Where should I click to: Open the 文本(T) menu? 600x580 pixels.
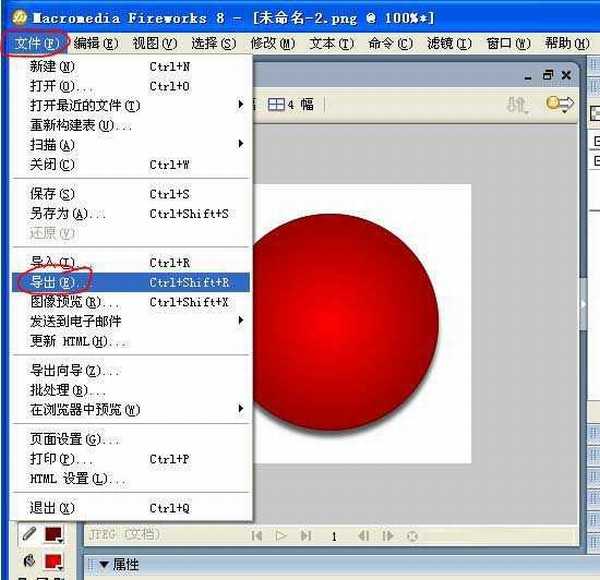[x=331, y=44]
